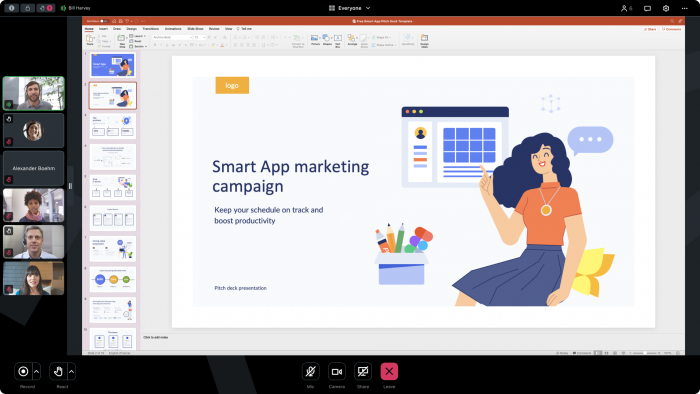The height and width of the screenshot is (394, 700).
Task: Open the Design ribbon tab
Action: [x=132, y=29]
